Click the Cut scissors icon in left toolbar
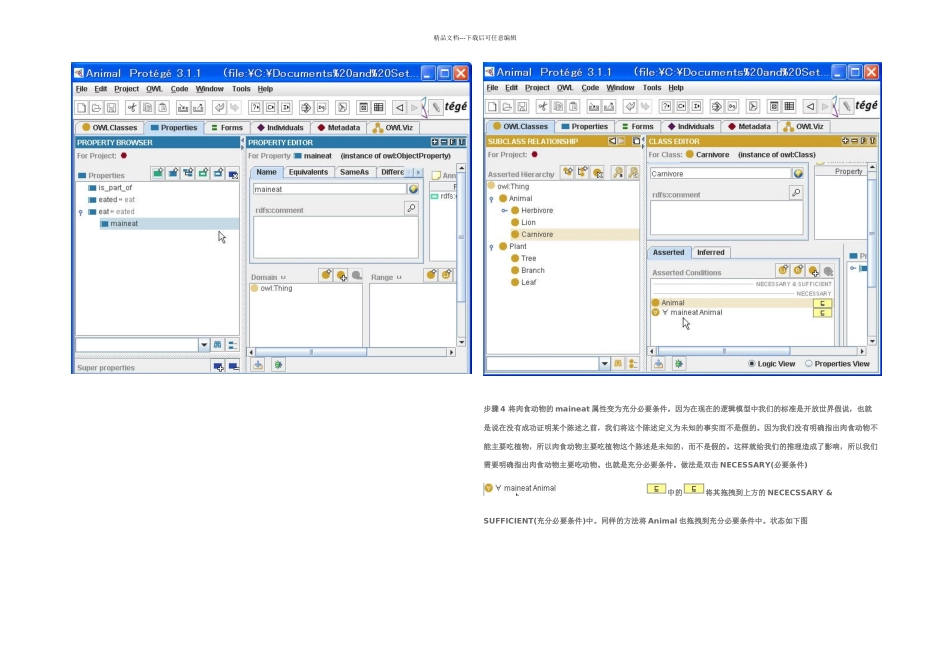The height and width of the screenshot is (672, 950). (x=131, y=108)
